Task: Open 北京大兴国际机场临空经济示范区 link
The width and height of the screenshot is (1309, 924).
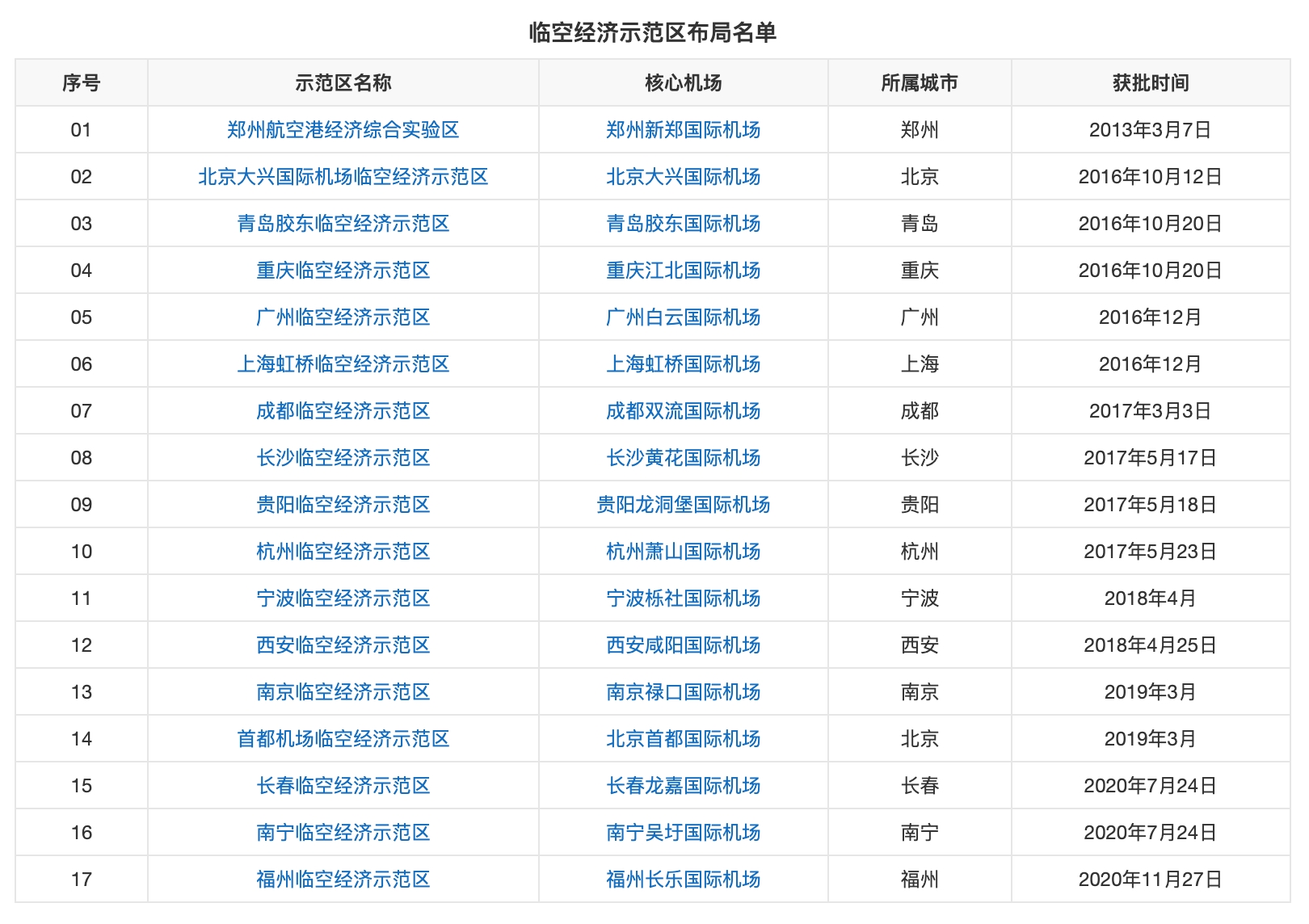Action: coord(343,177)
